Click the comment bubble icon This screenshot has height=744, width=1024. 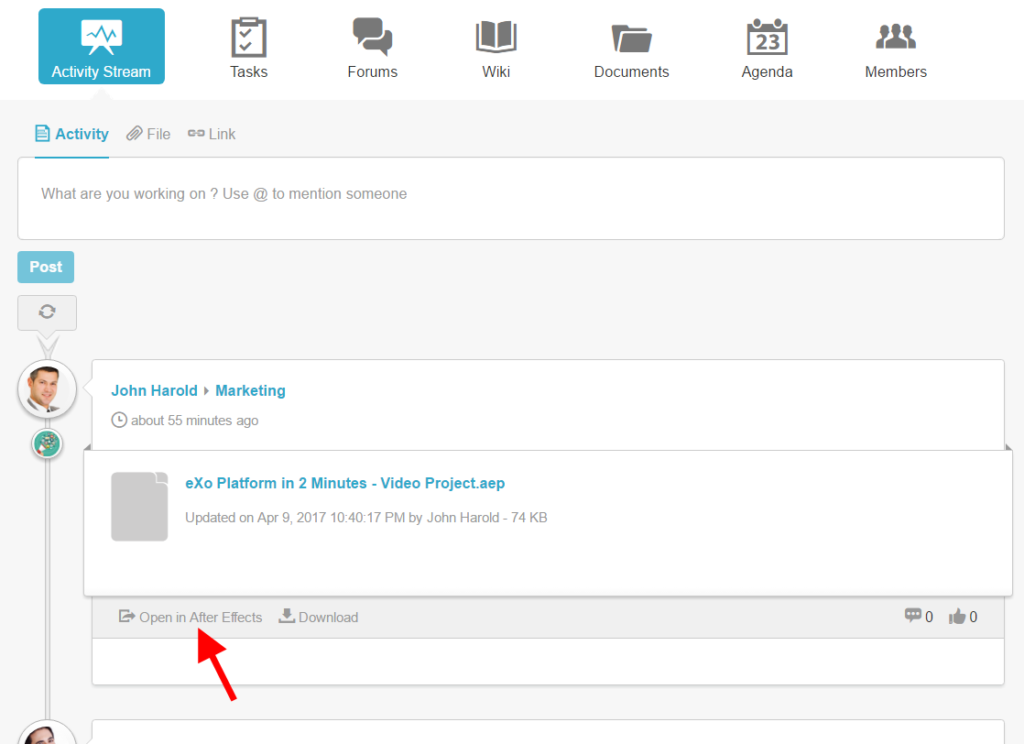pos(913,615)
